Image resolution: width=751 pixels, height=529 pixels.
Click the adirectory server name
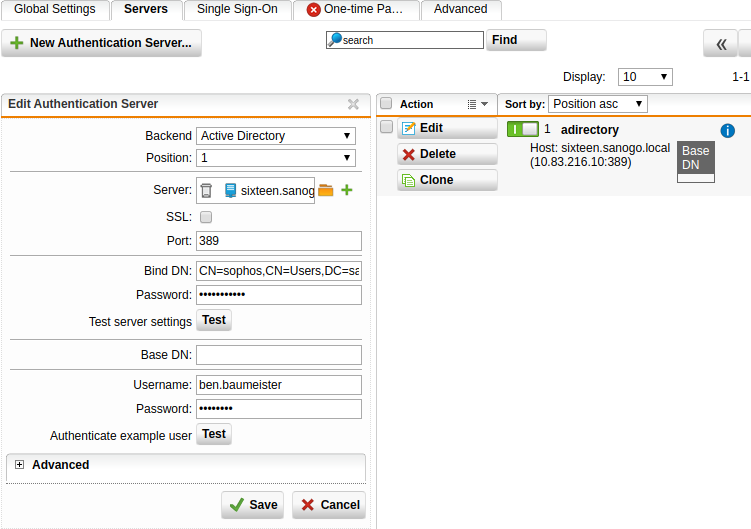pos(590,130)
